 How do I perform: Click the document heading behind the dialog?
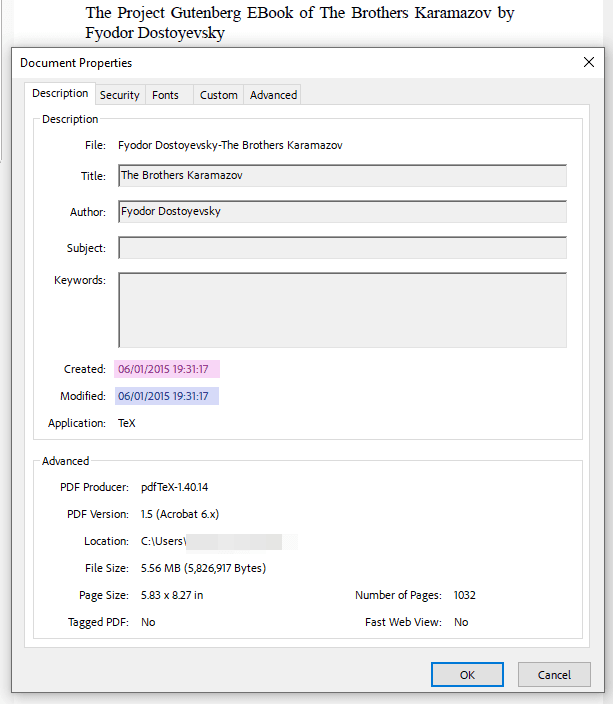(x=300, y=22)
